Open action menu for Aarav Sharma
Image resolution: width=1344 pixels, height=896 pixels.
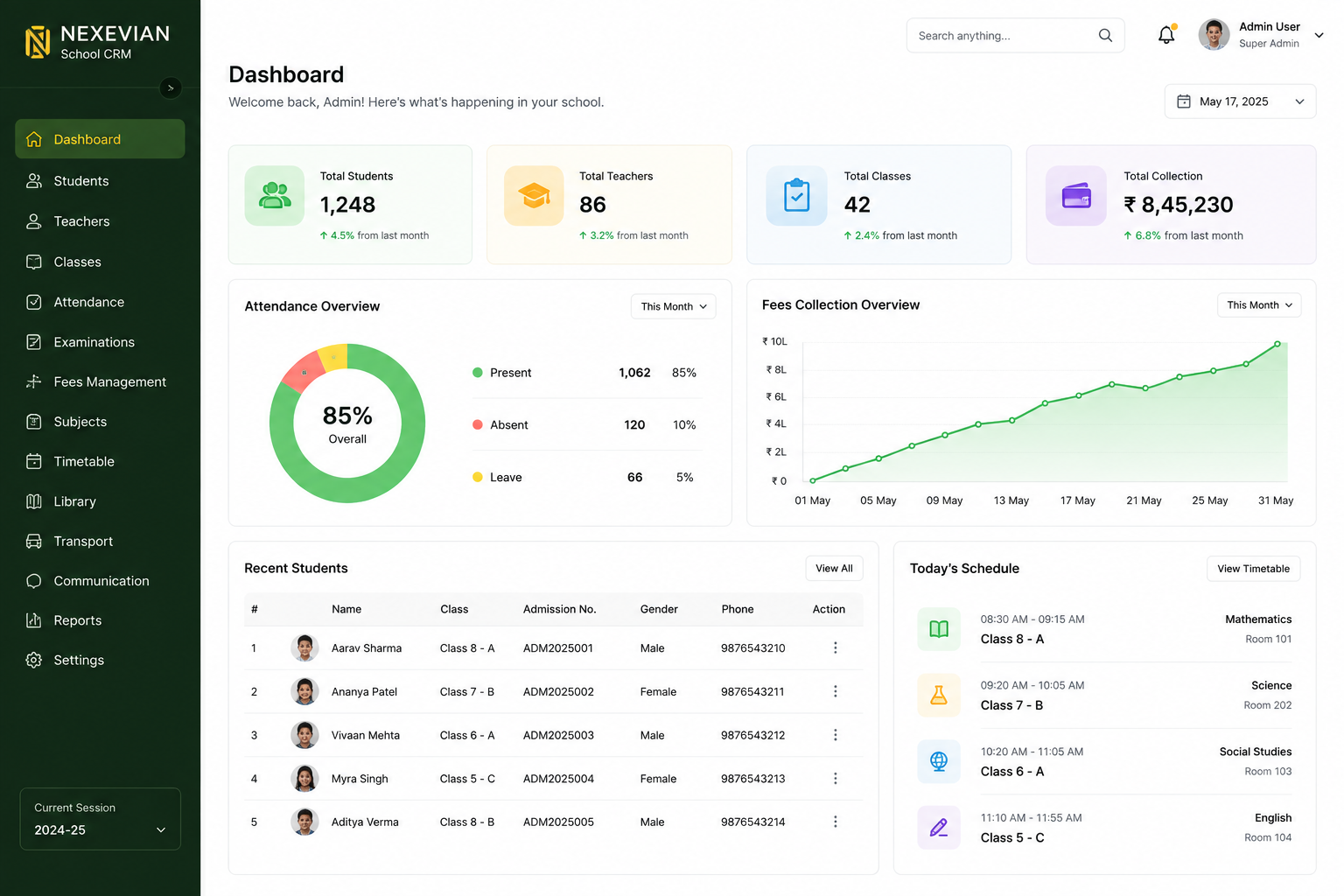click(835, 647)
